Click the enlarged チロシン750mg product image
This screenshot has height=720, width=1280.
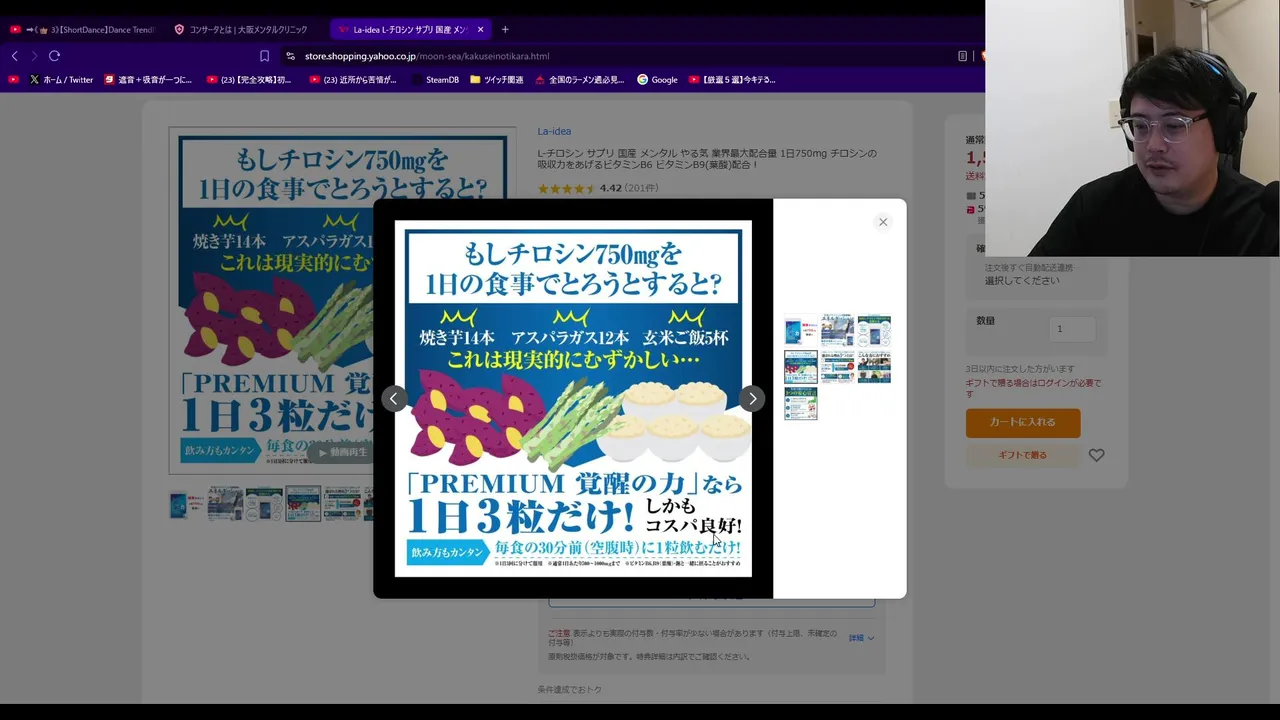tap(573, 398)
